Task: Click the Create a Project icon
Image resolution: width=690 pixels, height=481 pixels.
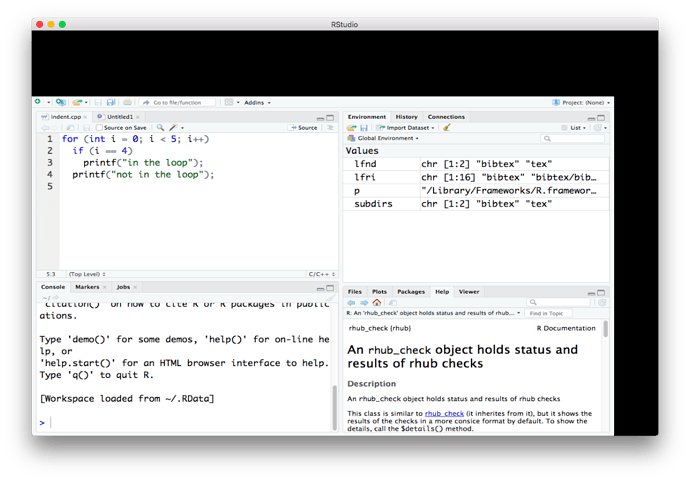Action: click(x=61, y=103)
